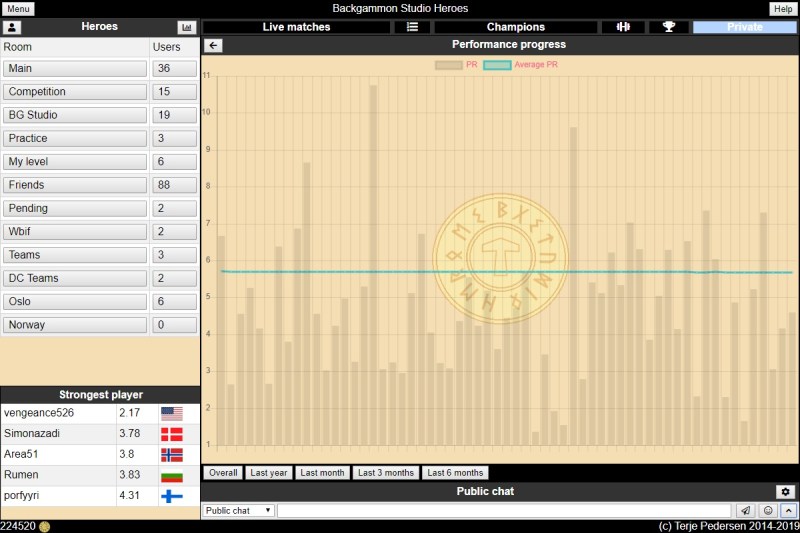Open the emoji smiley picker
The width and height of the screenshot is (800, 533).
pyautogui.click(x=768, y=511)
